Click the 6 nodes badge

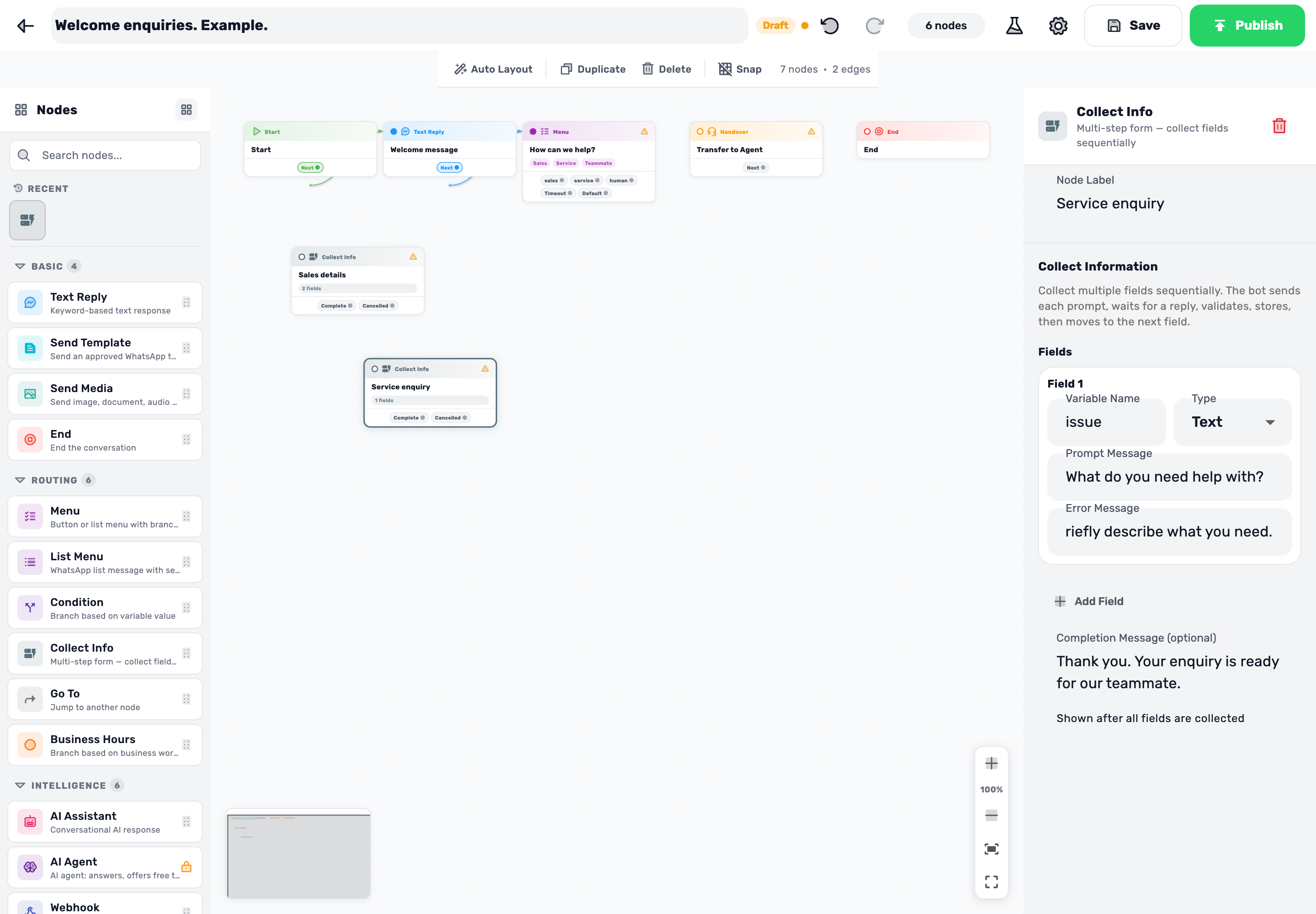pyautogui.click(x=946, y=25)
